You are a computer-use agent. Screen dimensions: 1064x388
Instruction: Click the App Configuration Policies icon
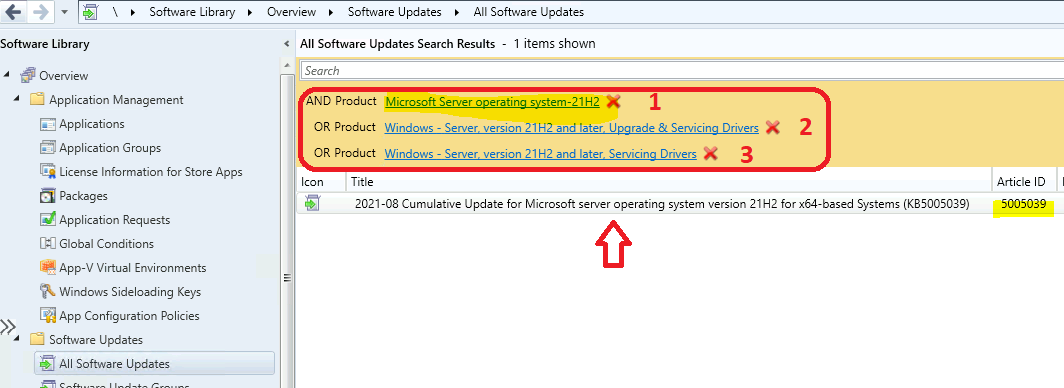coord(48,315)
